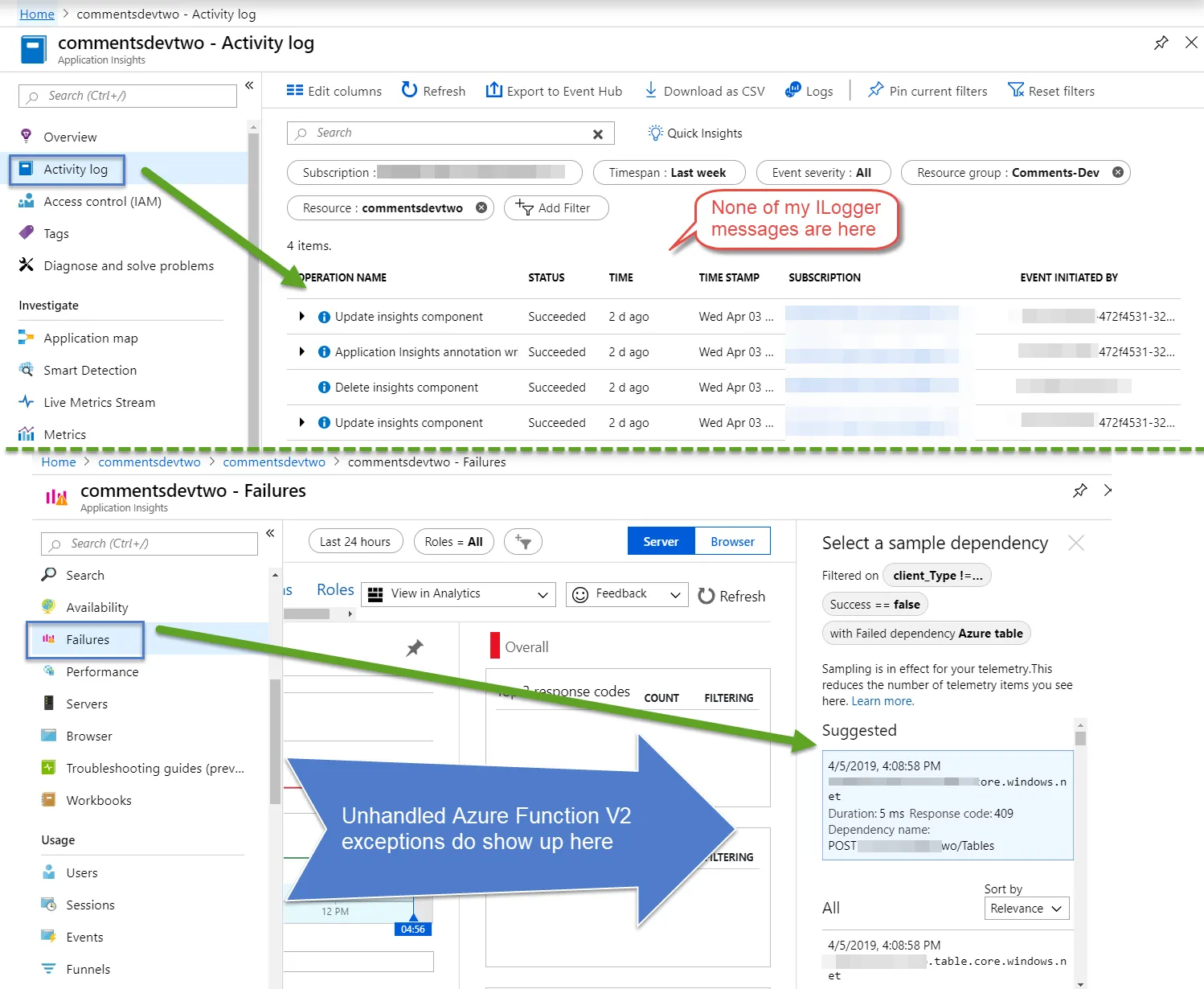The image size is (1204, 989).
Task: Remove the Resource group Comments-Dev filter
Action: (x=1117, y=172)
